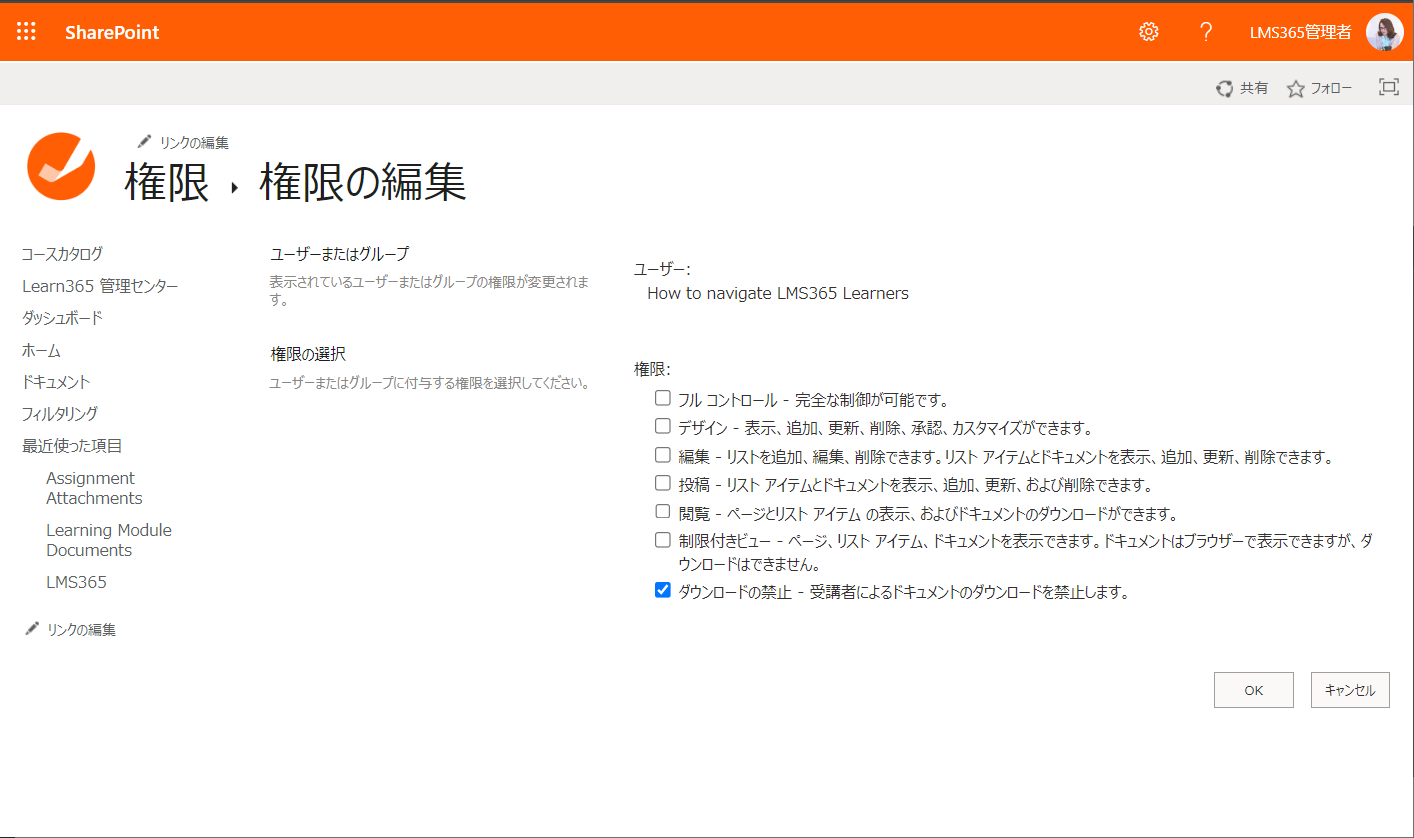Click the sidebar リンクの編集 label
Image resolution: width=1414 pixels, height=838 pixels.
[x=81, y=630]
